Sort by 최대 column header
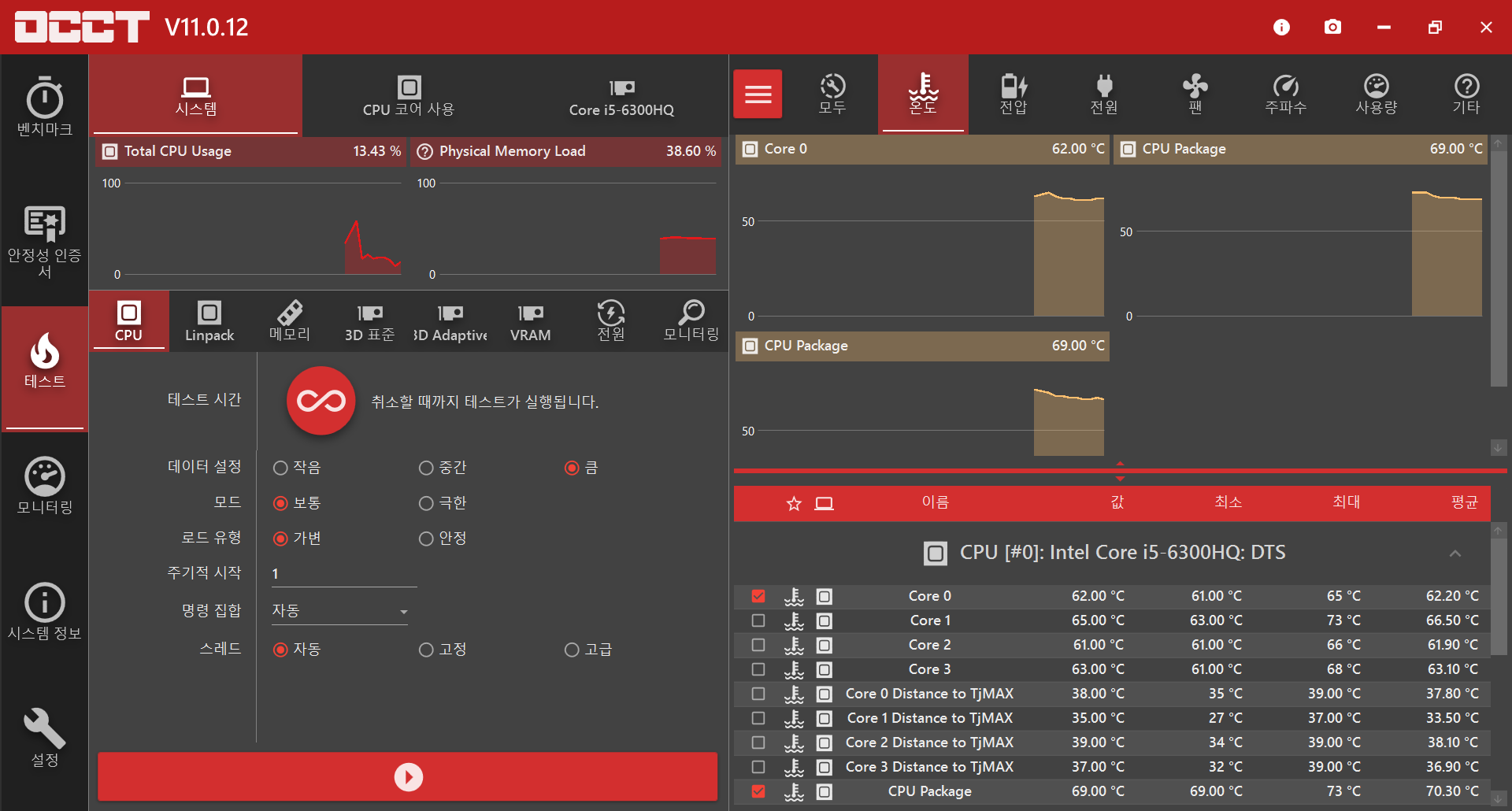Screen dimensions: 1512x811 [1346, 502]
